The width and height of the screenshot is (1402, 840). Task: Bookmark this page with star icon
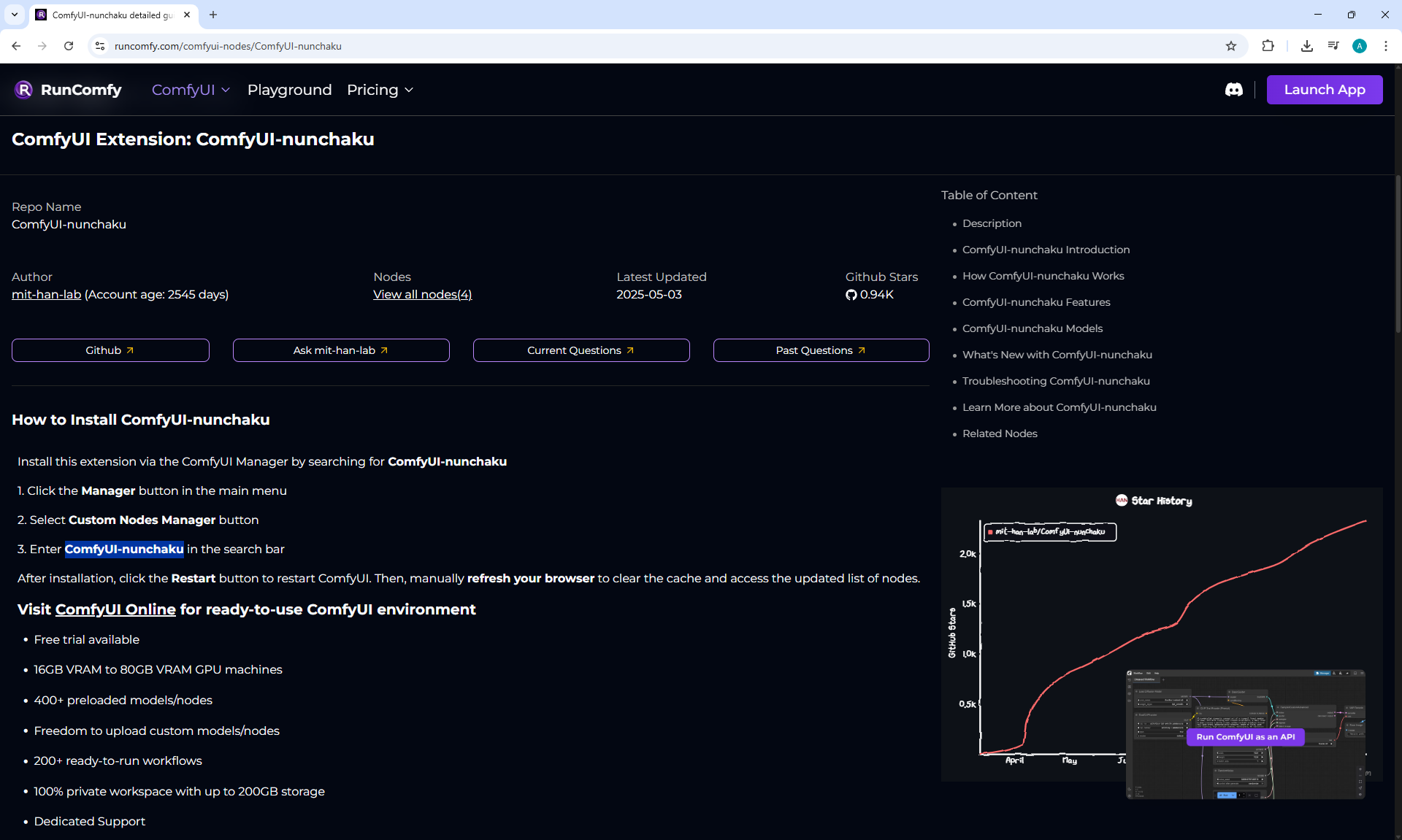1231,46
